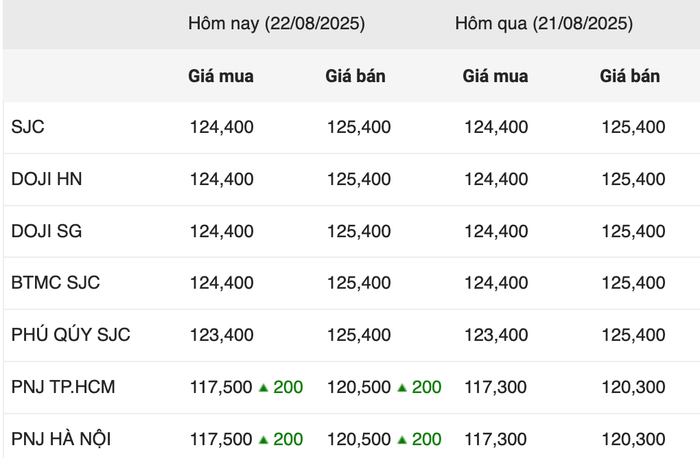The image size is (700, 458).
Task: Select the PHÚ QÚY SJC row label
Action: point(71,335)
